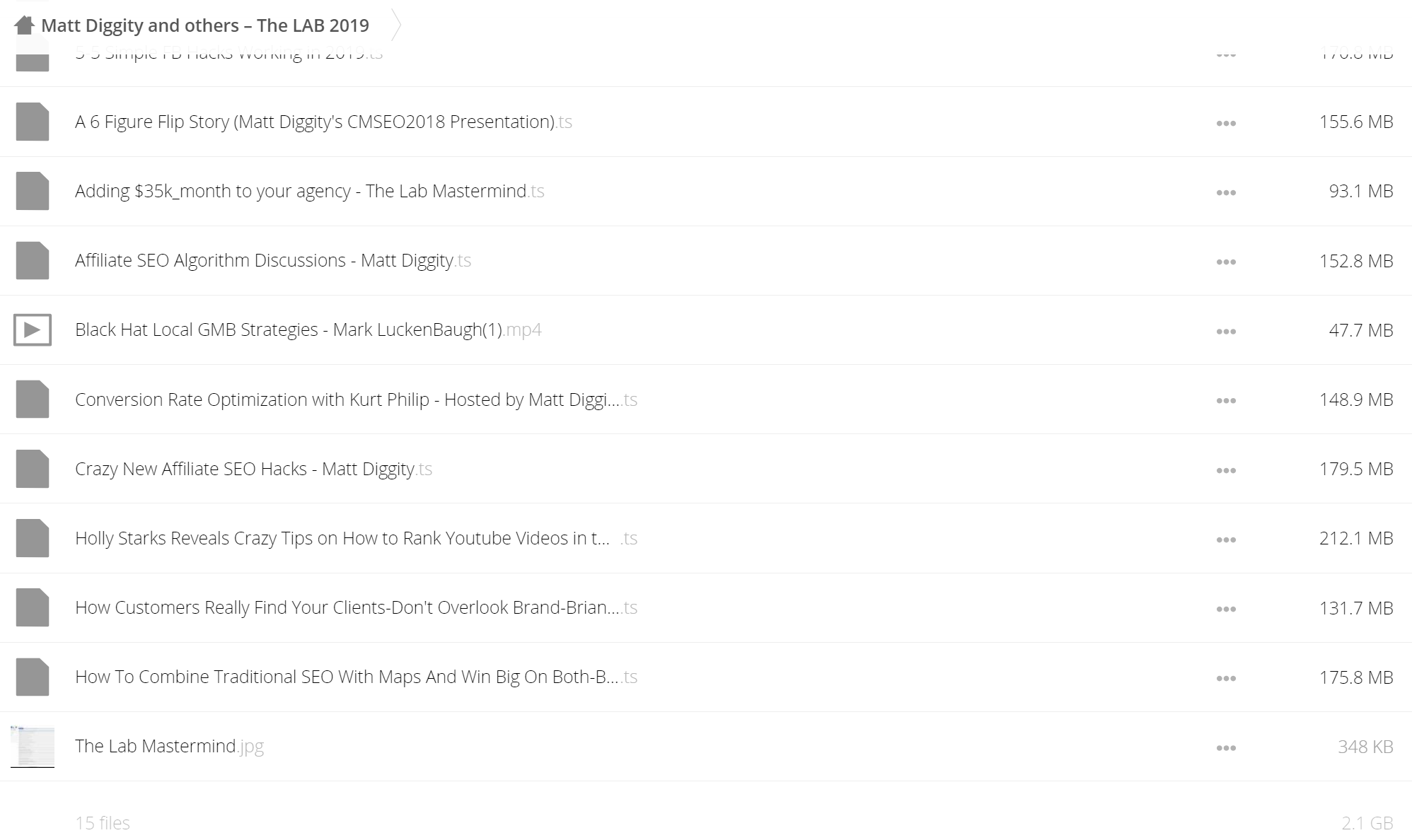Open three-dot menu for Black Hat Local GMB Strategies
Screen dimensions: 1412x840
click(x=1226, y=331)
